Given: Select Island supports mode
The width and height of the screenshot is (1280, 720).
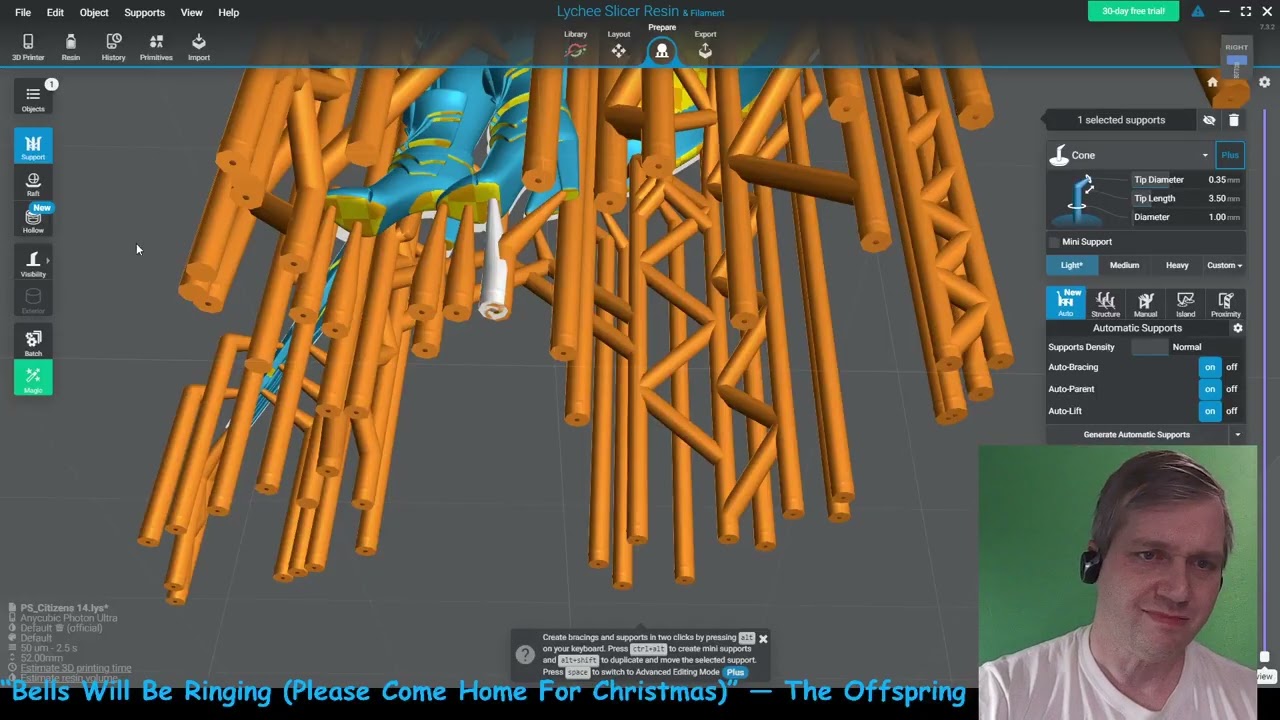Looking at the screenshot, I should (x=1185, y=304).
